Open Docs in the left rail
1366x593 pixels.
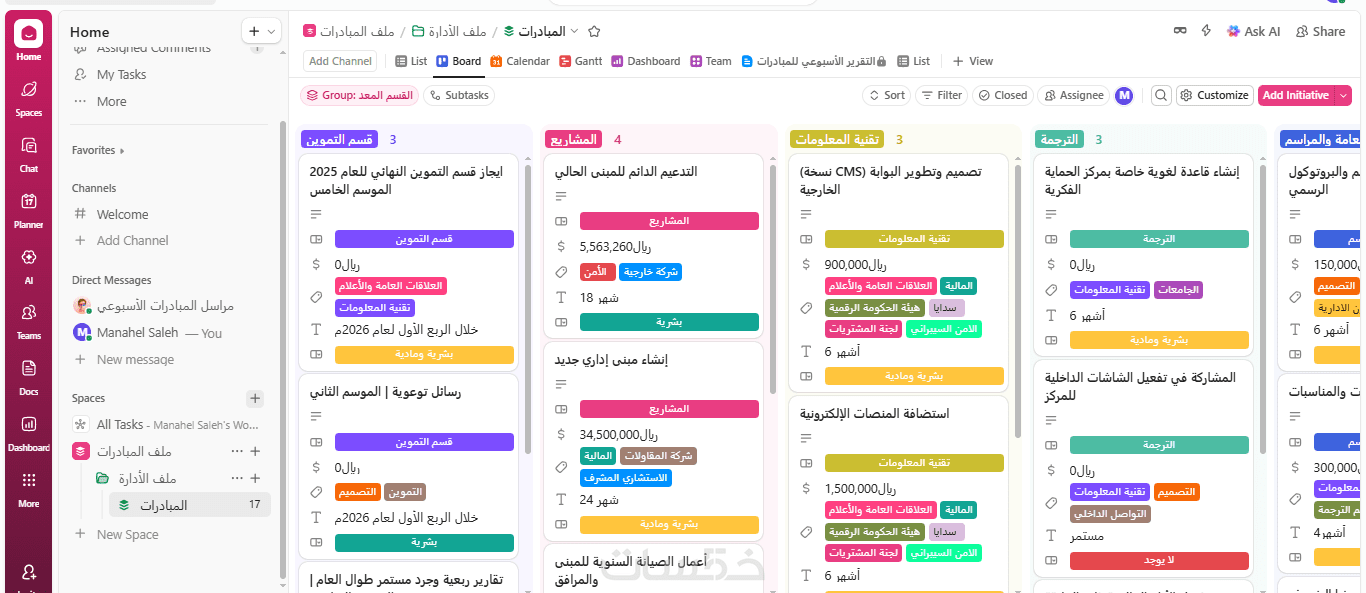pos(29,377)
